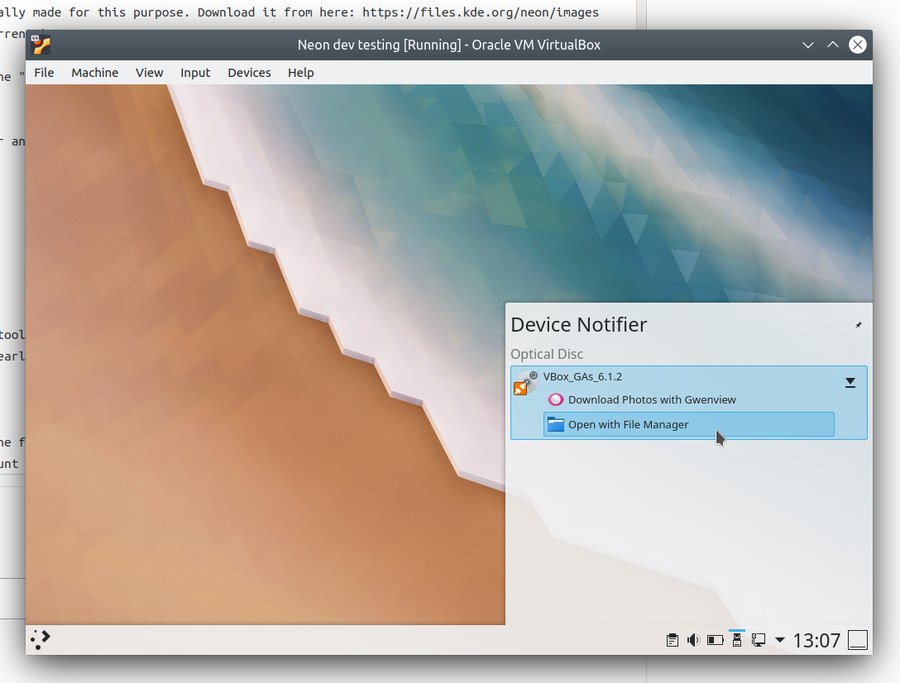900x683 pixels.
Task: Click the VirtualBox window title icon
Action: (x=41, y=45)
